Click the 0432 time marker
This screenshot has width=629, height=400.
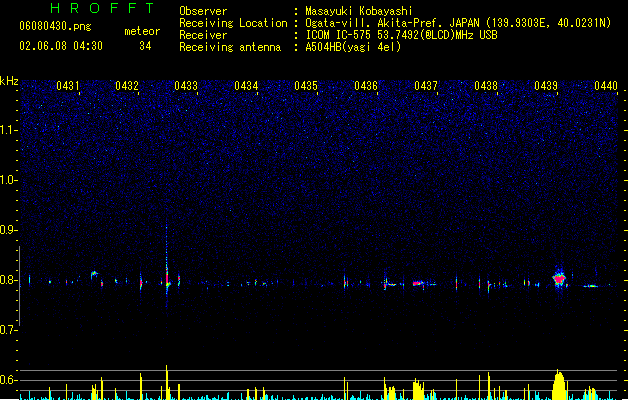[x=127, y=86]
